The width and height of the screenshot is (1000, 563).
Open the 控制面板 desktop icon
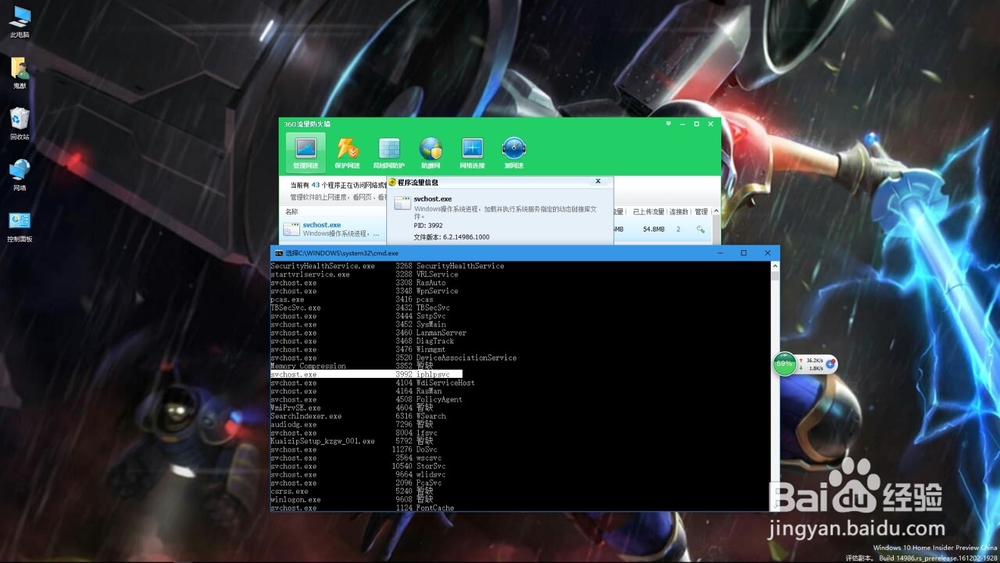pyautogui.click(x=20, y=226)
